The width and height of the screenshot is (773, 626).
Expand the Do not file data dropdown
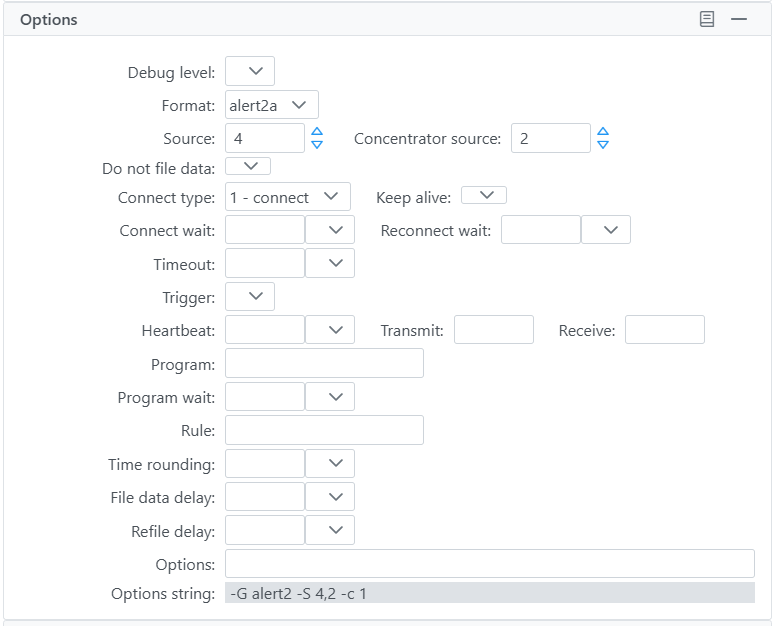248,166
